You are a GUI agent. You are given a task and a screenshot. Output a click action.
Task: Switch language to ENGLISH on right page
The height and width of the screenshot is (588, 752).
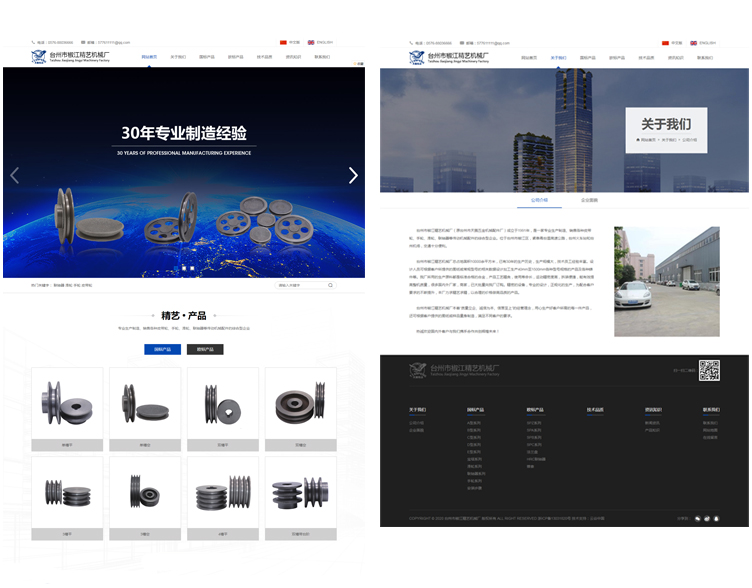(x=707, y=43)
